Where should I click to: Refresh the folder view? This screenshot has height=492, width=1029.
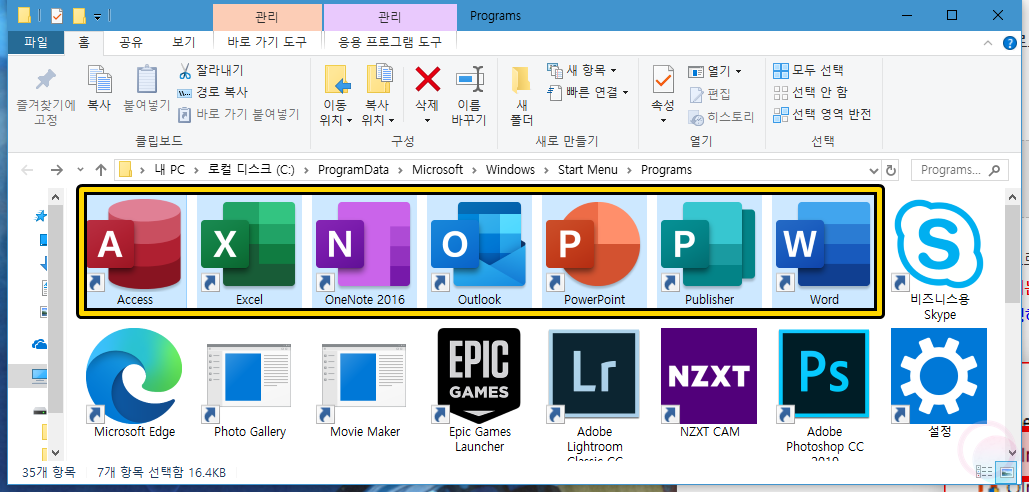891,171
